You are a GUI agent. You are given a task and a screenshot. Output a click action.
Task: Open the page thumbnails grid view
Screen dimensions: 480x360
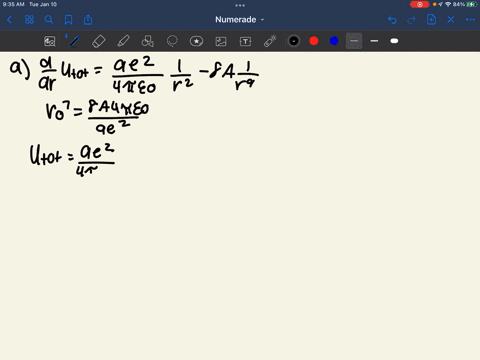[29, 20]
